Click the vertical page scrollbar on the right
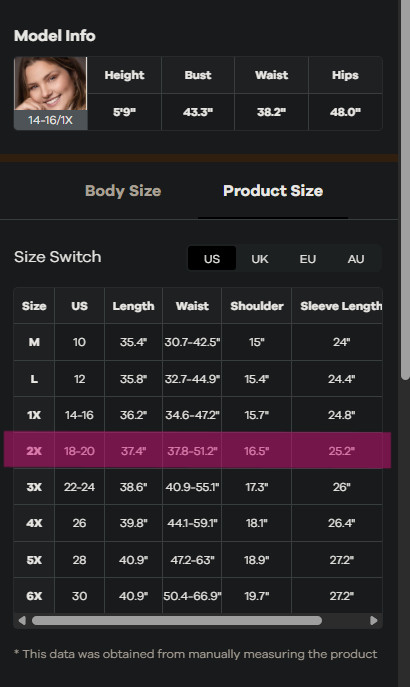Screen dimensions: 410x687 click(x=405, y=189)
